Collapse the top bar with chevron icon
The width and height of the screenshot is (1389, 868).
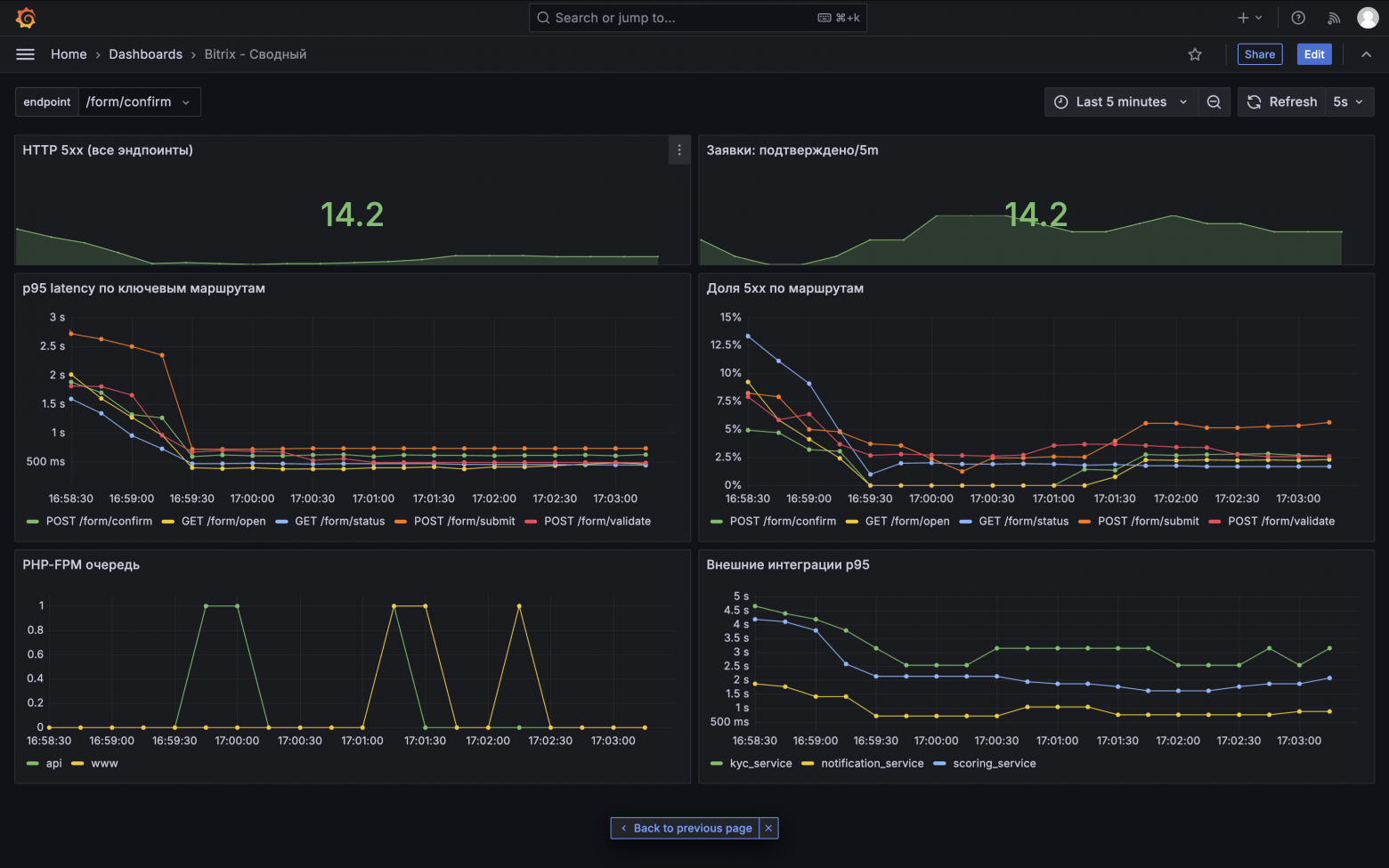[1366, 54]
